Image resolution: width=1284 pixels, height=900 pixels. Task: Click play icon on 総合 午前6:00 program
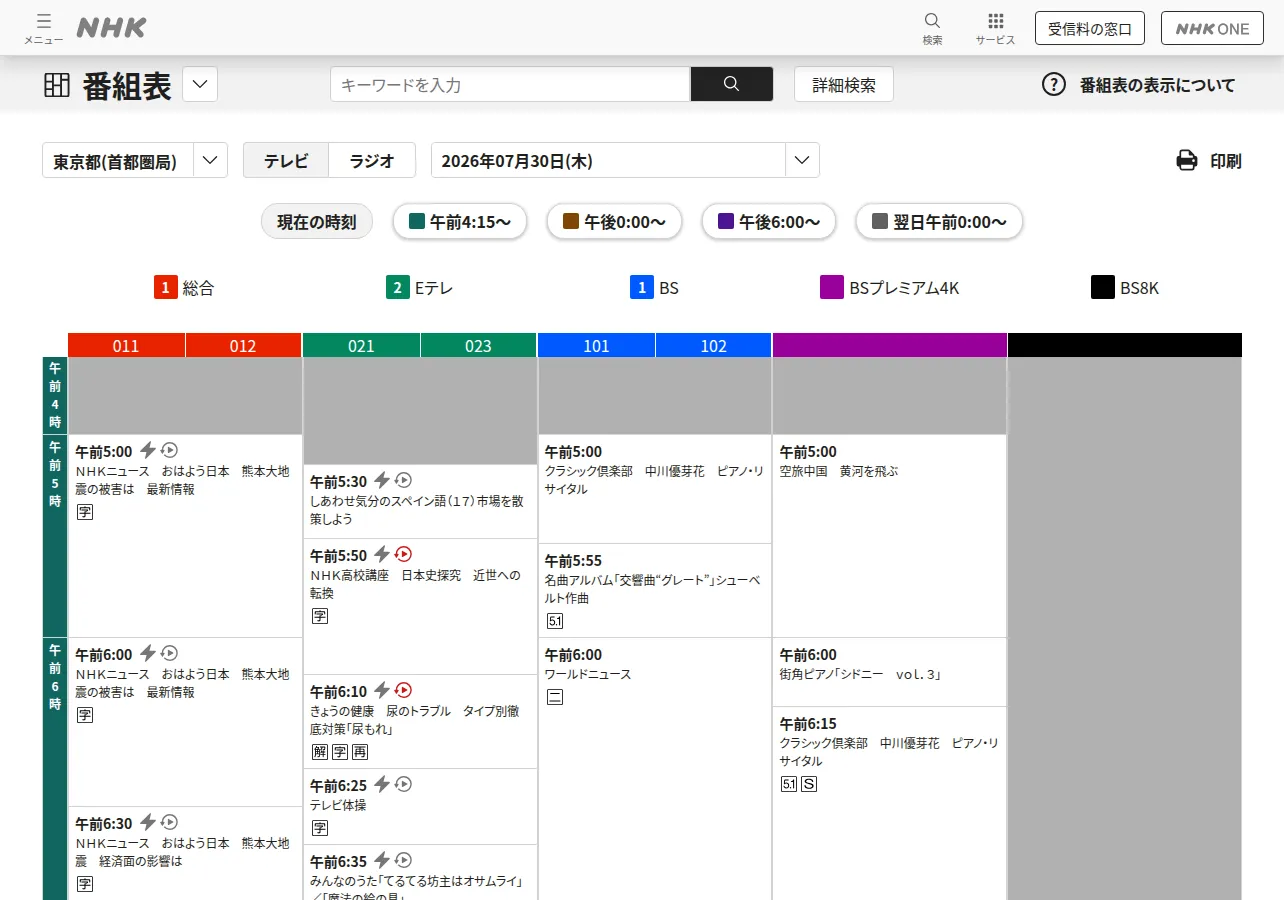click(x=170, y=653)
